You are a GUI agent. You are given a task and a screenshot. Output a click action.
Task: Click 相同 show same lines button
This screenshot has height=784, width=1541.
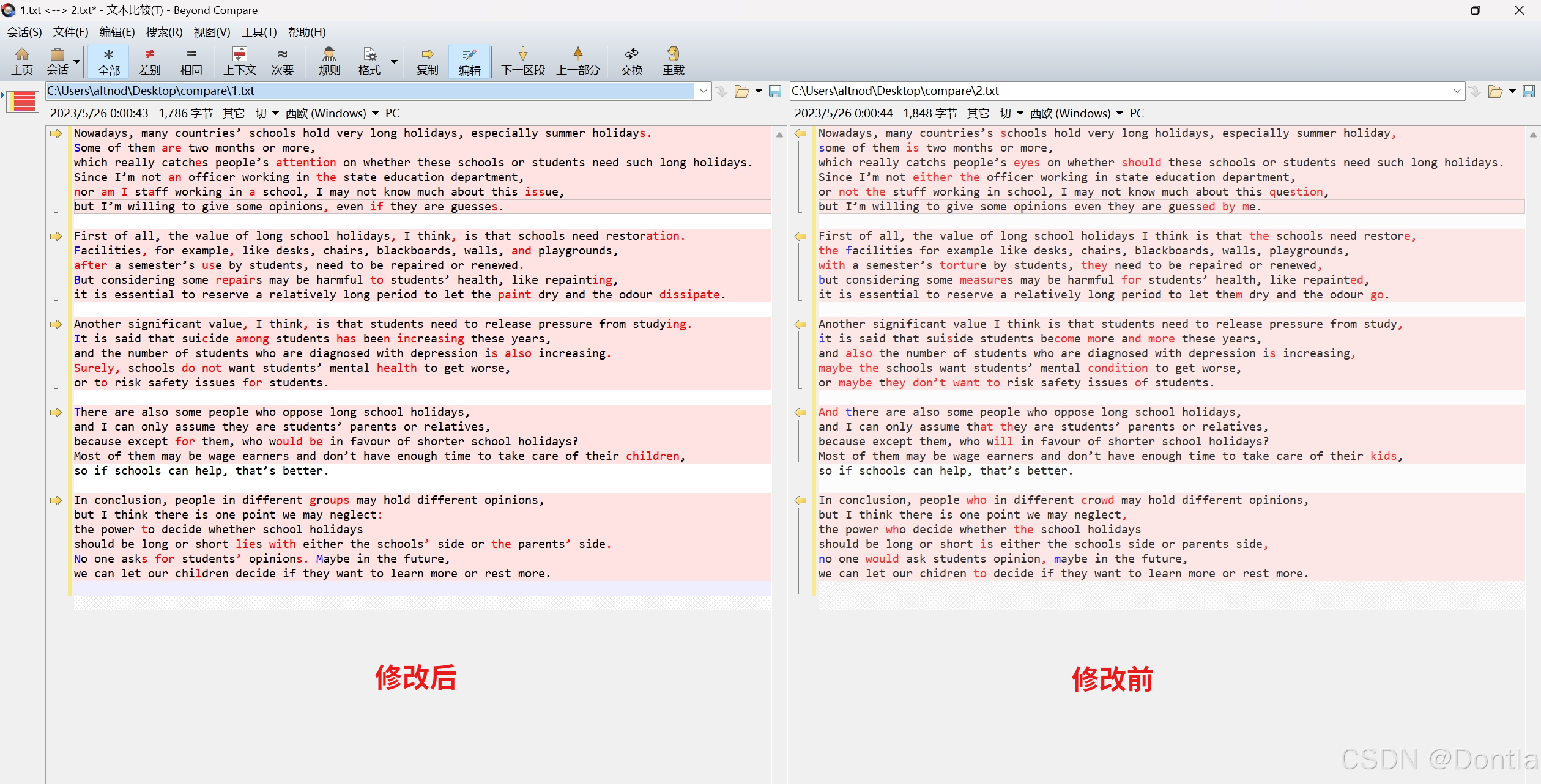click(x=191, y=61)
